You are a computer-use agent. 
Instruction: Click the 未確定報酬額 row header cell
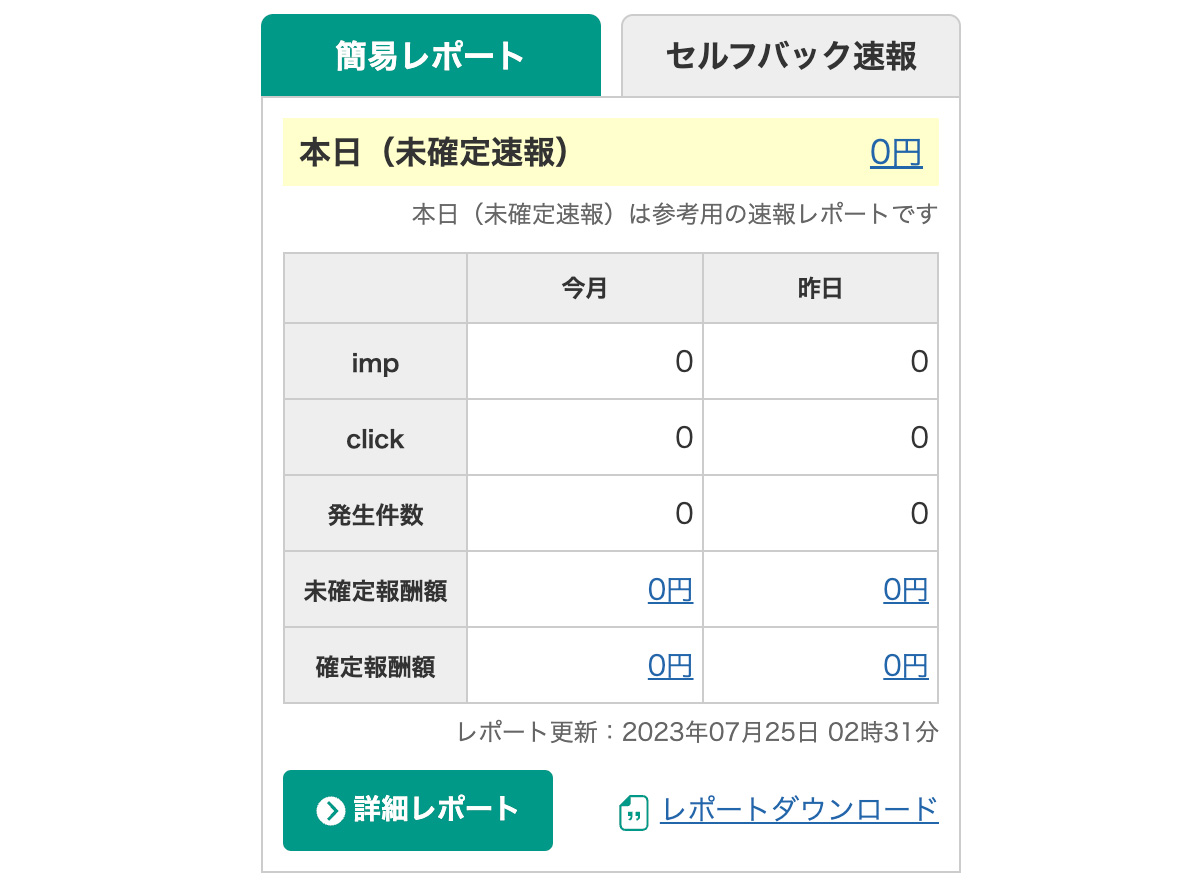pos(375,591)
